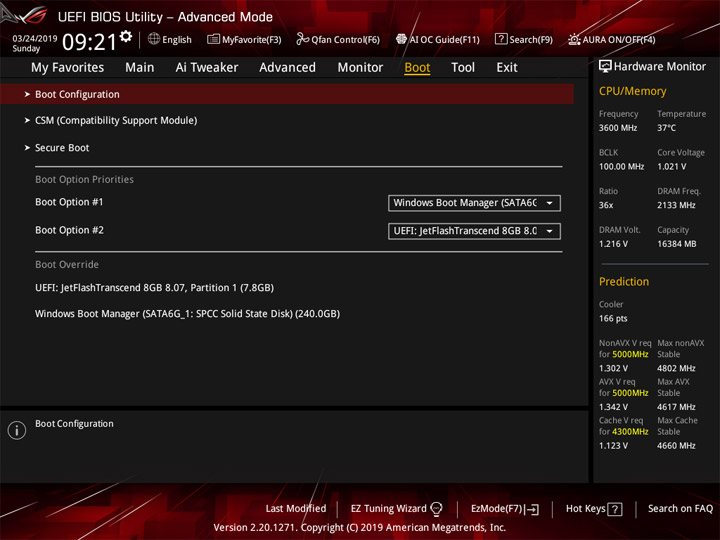This screenshot has height=540, width=720.
Task: Click the 3600 MHz frequency value
Action: click(618, 128)
